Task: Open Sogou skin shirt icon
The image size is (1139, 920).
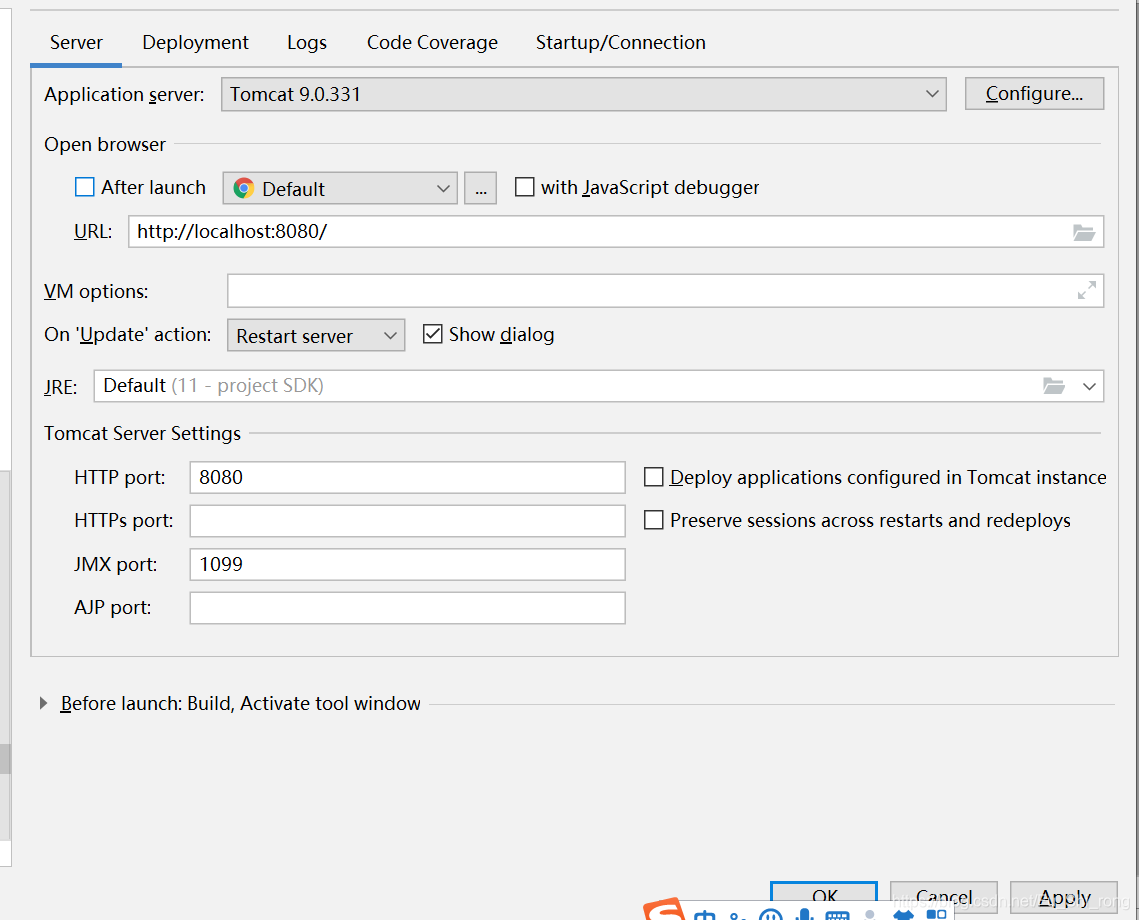Action: point(904,916)
